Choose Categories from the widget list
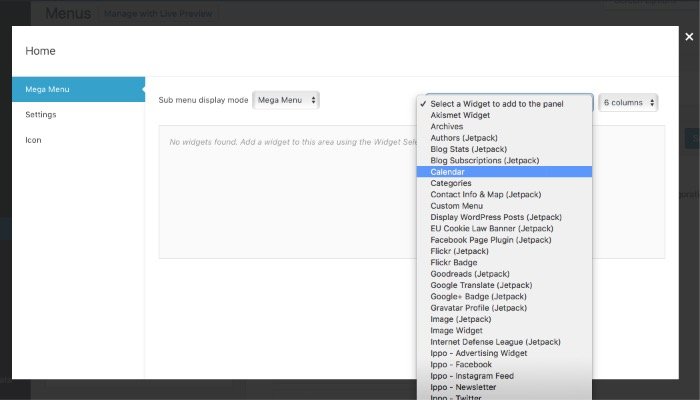Screen dimensions: 700x400 [x=450, y=183]
